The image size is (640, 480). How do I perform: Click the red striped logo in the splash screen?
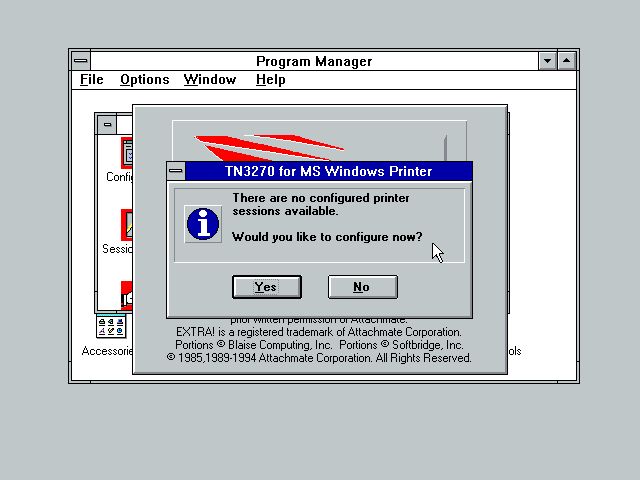[x=269, y=148]
